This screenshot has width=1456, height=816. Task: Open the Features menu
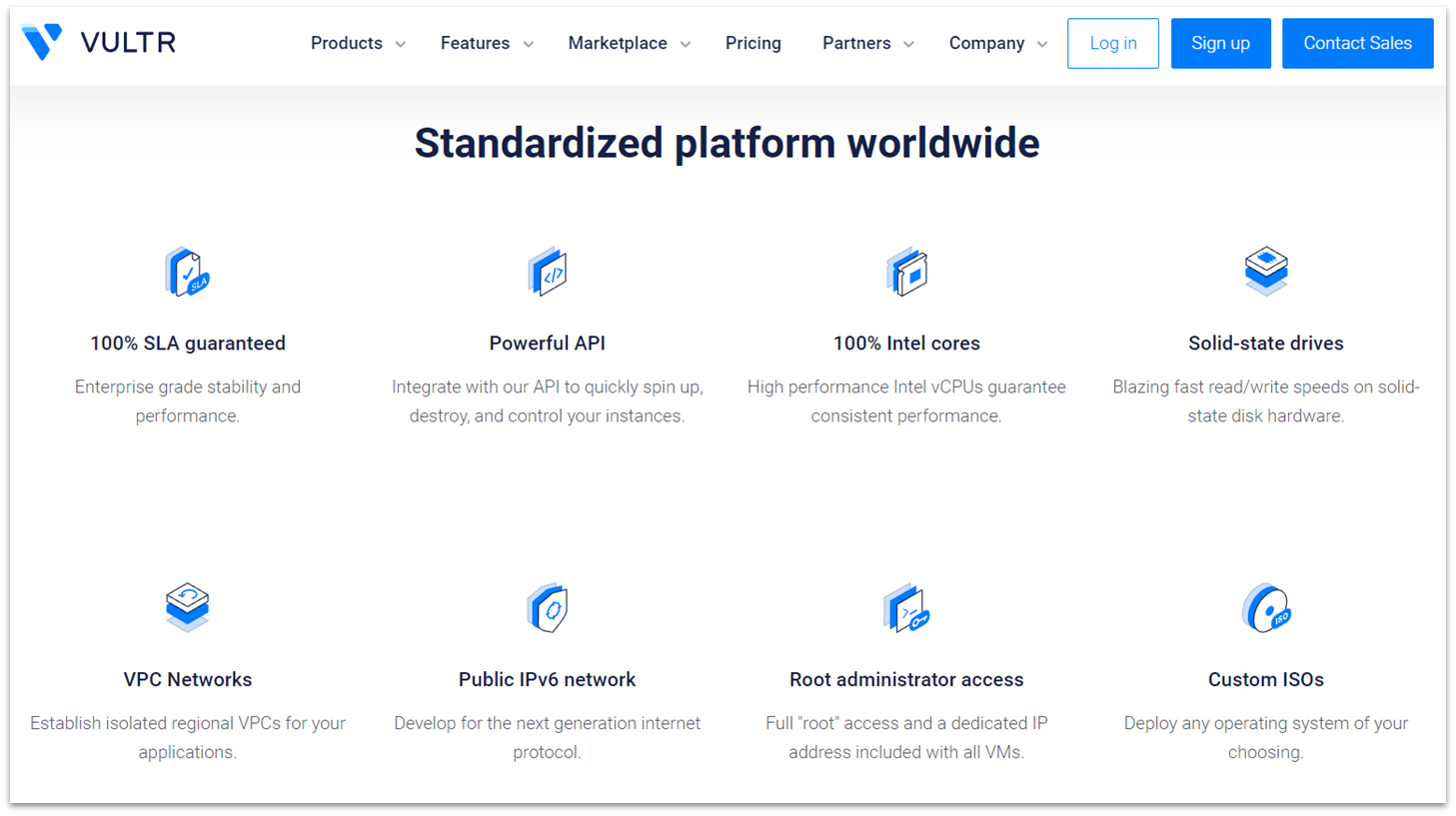475,43
